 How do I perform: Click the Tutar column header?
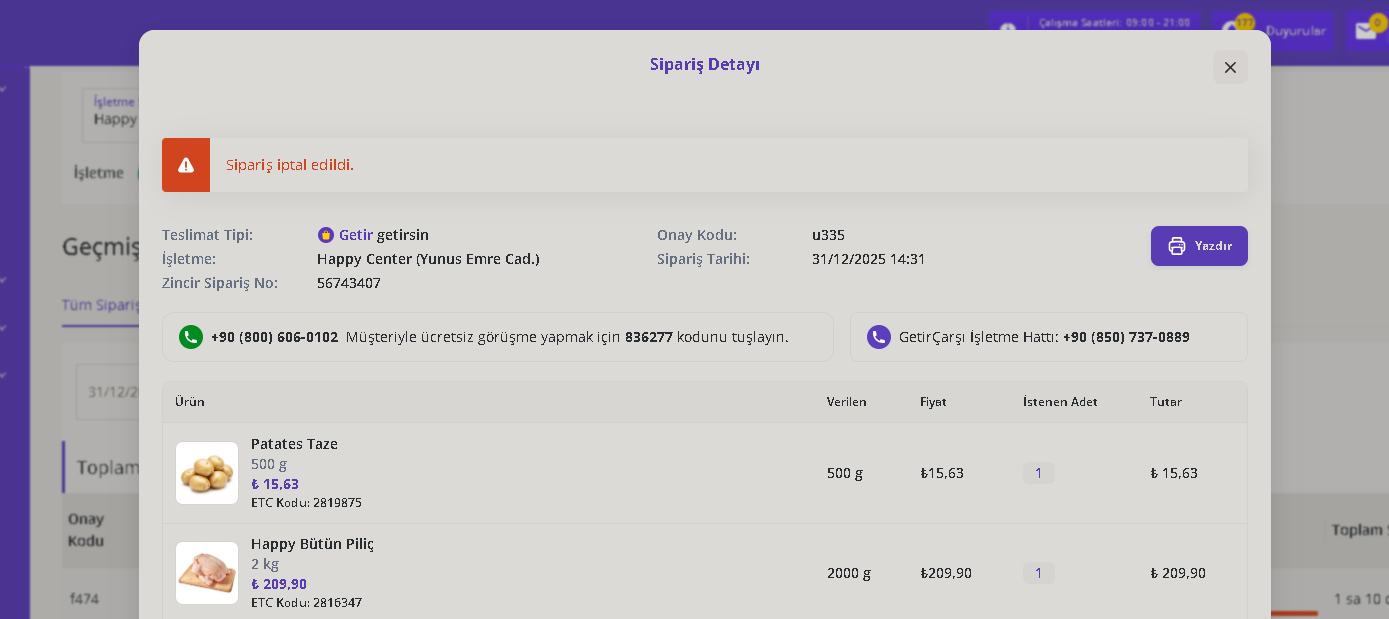click(x=1166, y=402)
